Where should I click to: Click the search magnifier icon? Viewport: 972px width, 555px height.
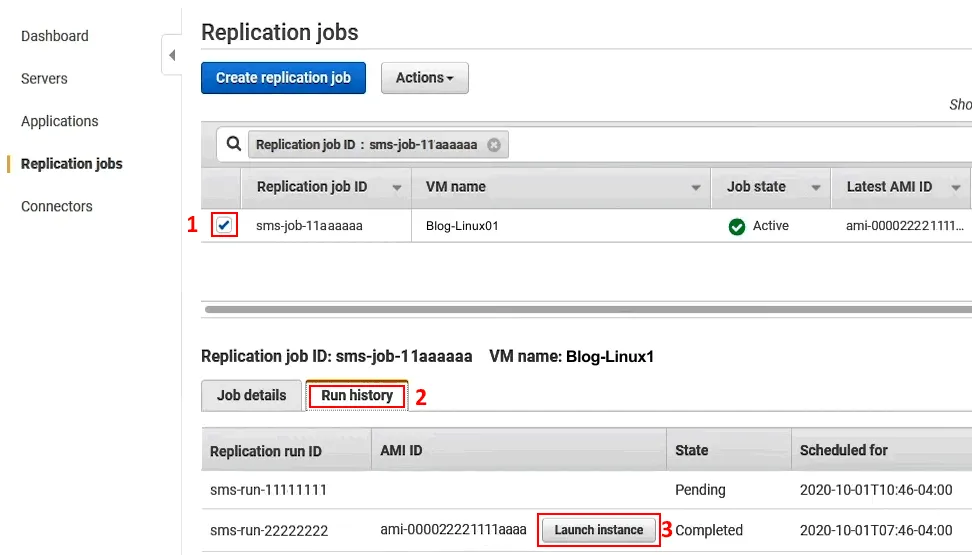coord(233,144)
